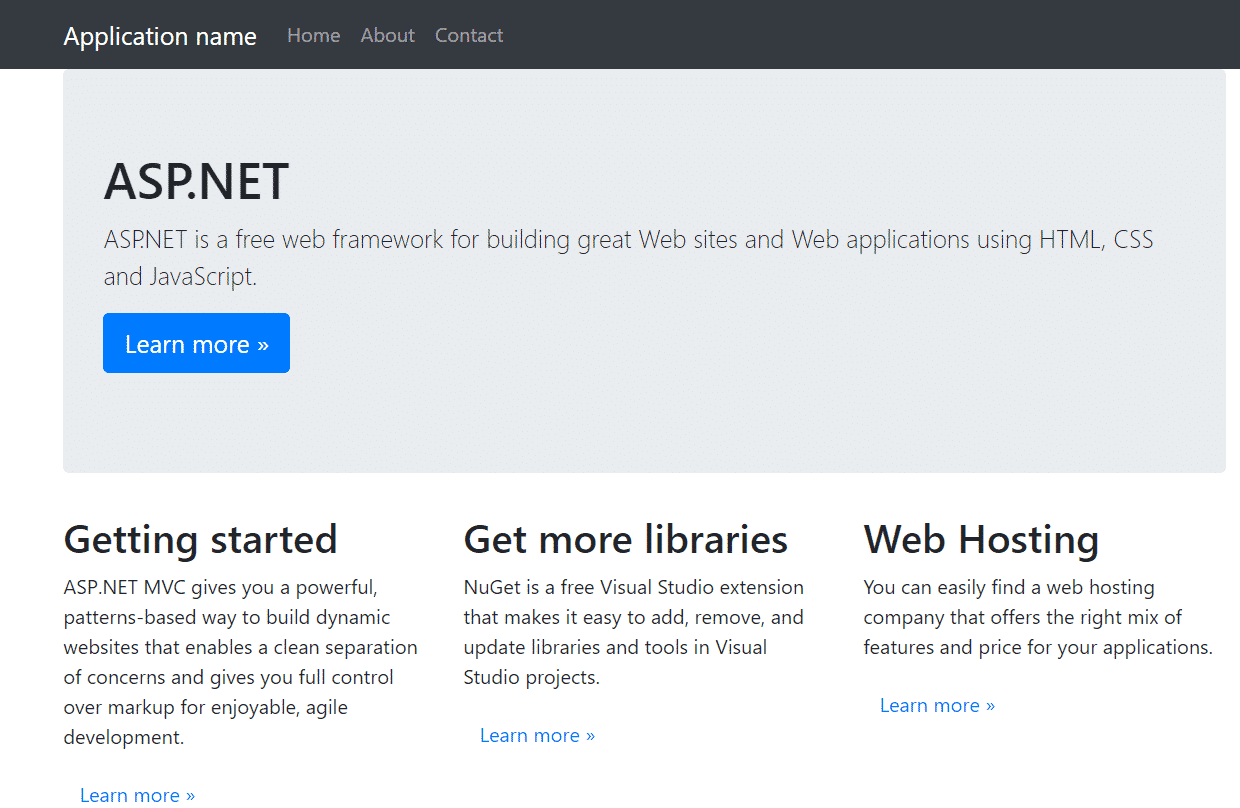Click the ASP.NET MVC paragraph text

tap(240, 662)
